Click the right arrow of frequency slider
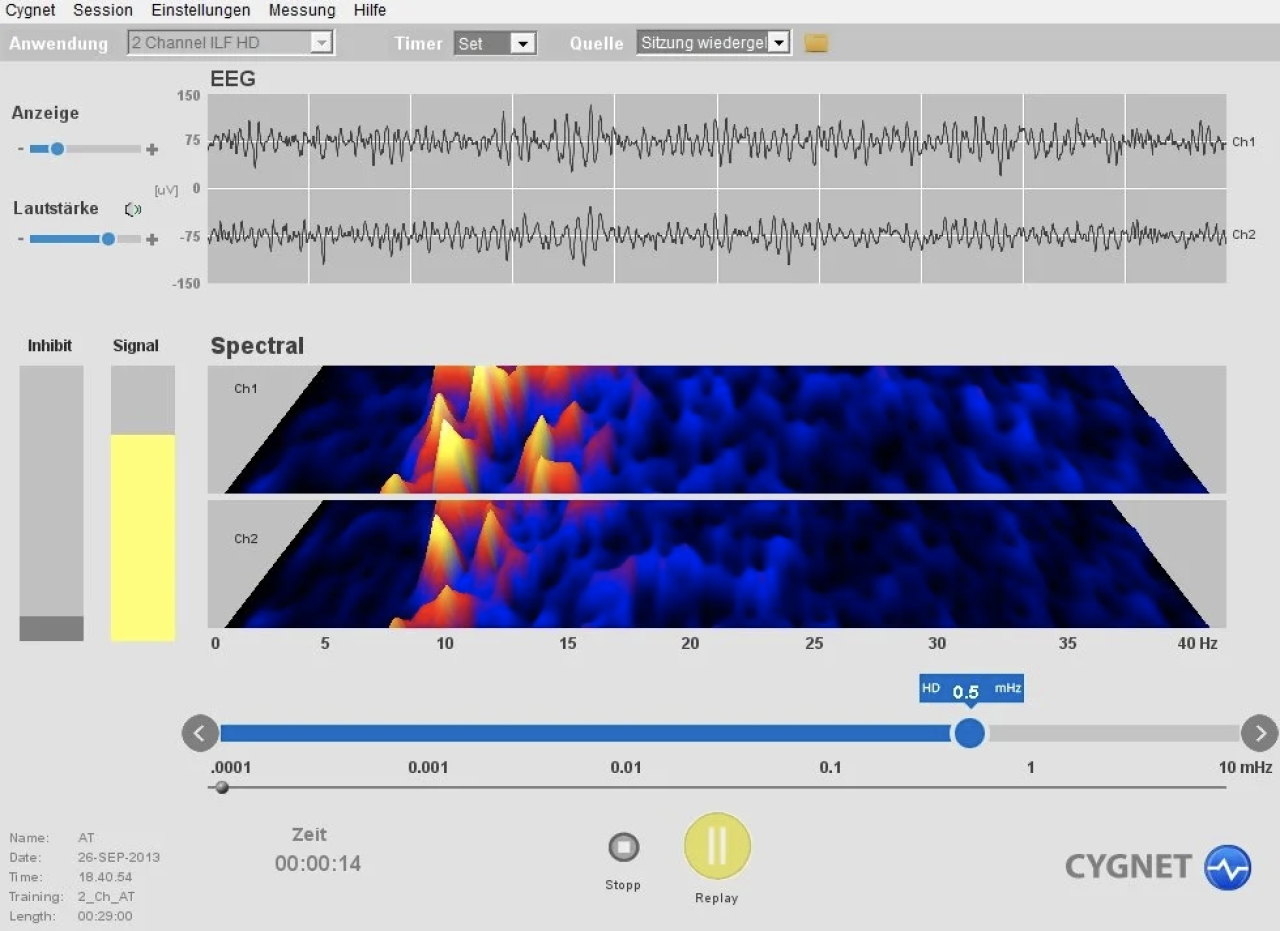This screenshot has height=931, width=1280. (1259, 734)
